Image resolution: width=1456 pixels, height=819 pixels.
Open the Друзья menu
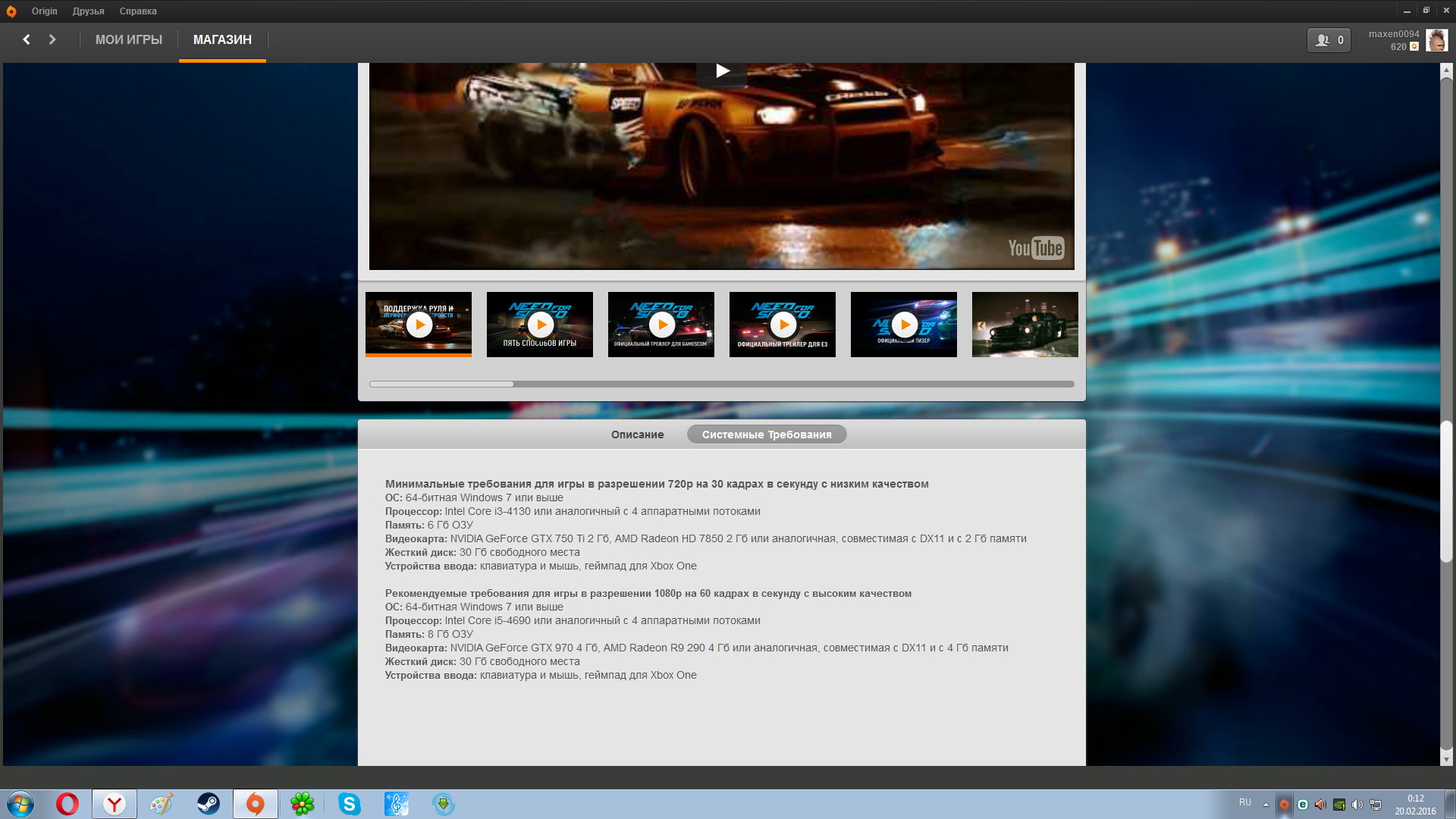(88, 11)
